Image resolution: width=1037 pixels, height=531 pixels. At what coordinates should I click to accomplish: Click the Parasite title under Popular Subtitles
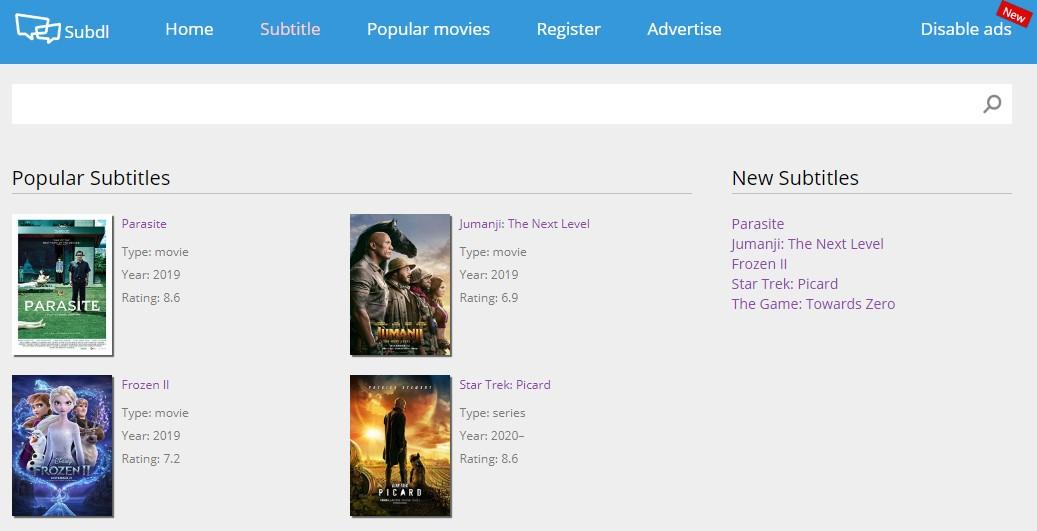(x=144, y=224)
